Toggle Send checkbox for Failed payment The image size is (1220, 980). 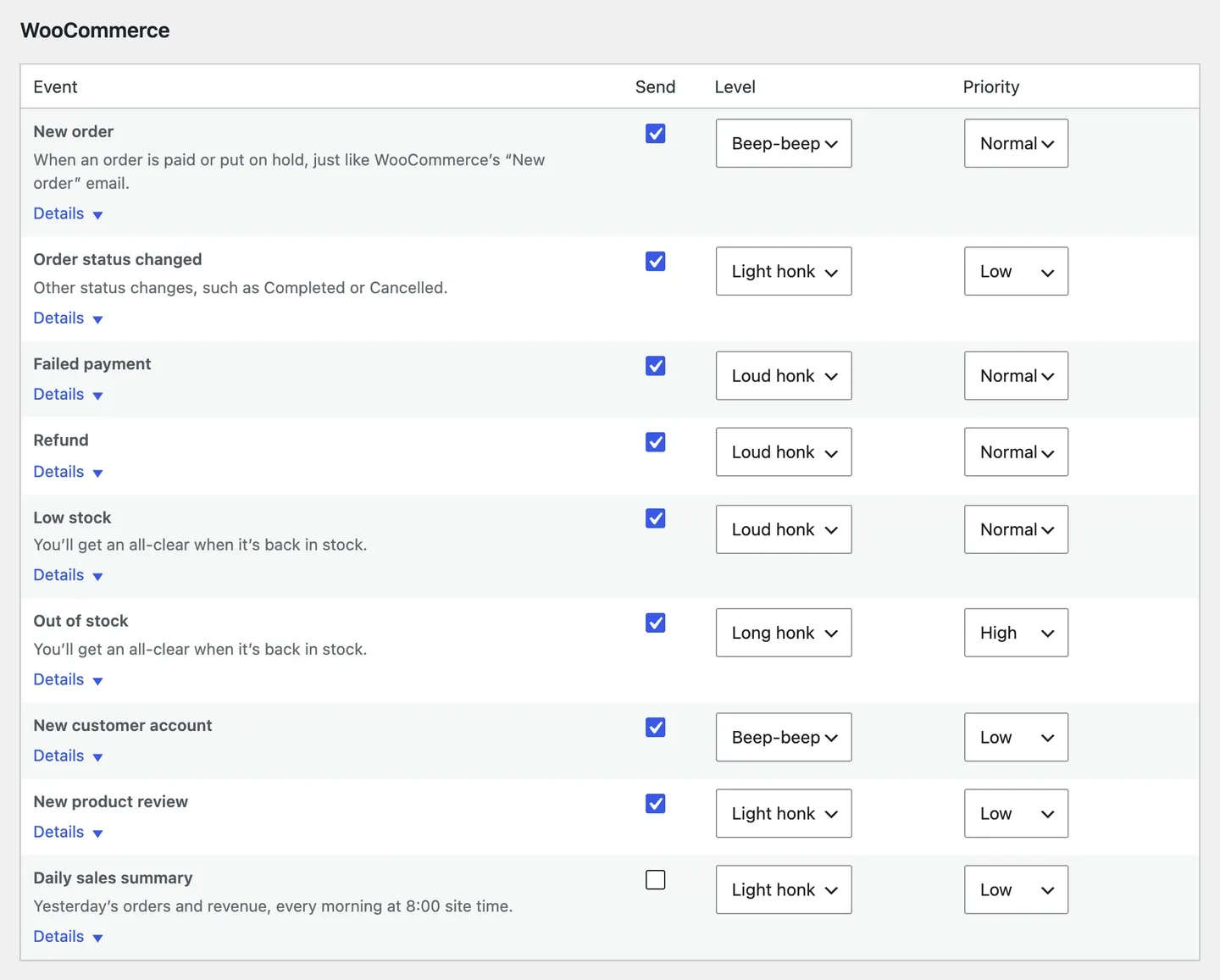pos(655,366)
